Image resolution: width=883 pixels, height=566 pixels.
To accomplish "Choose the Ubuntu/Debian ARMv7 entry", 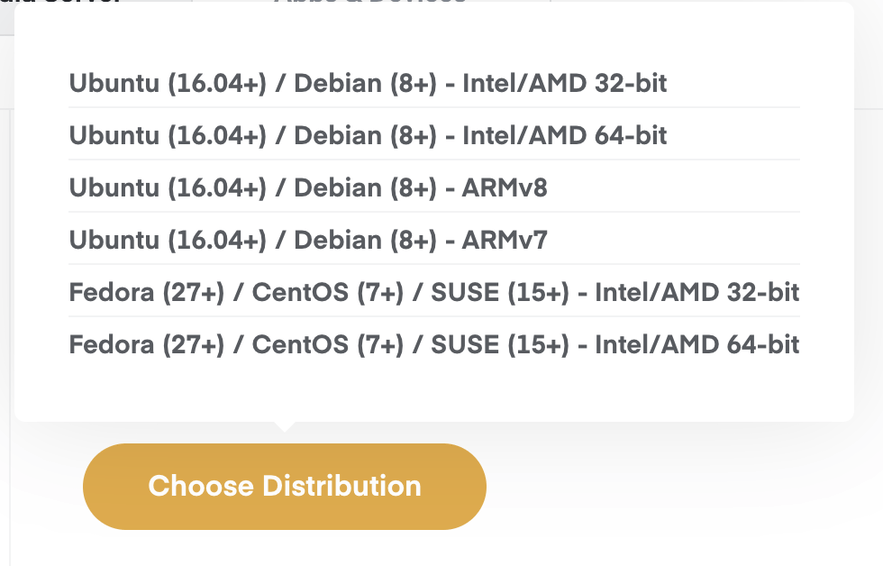I will tap(308, 239).
